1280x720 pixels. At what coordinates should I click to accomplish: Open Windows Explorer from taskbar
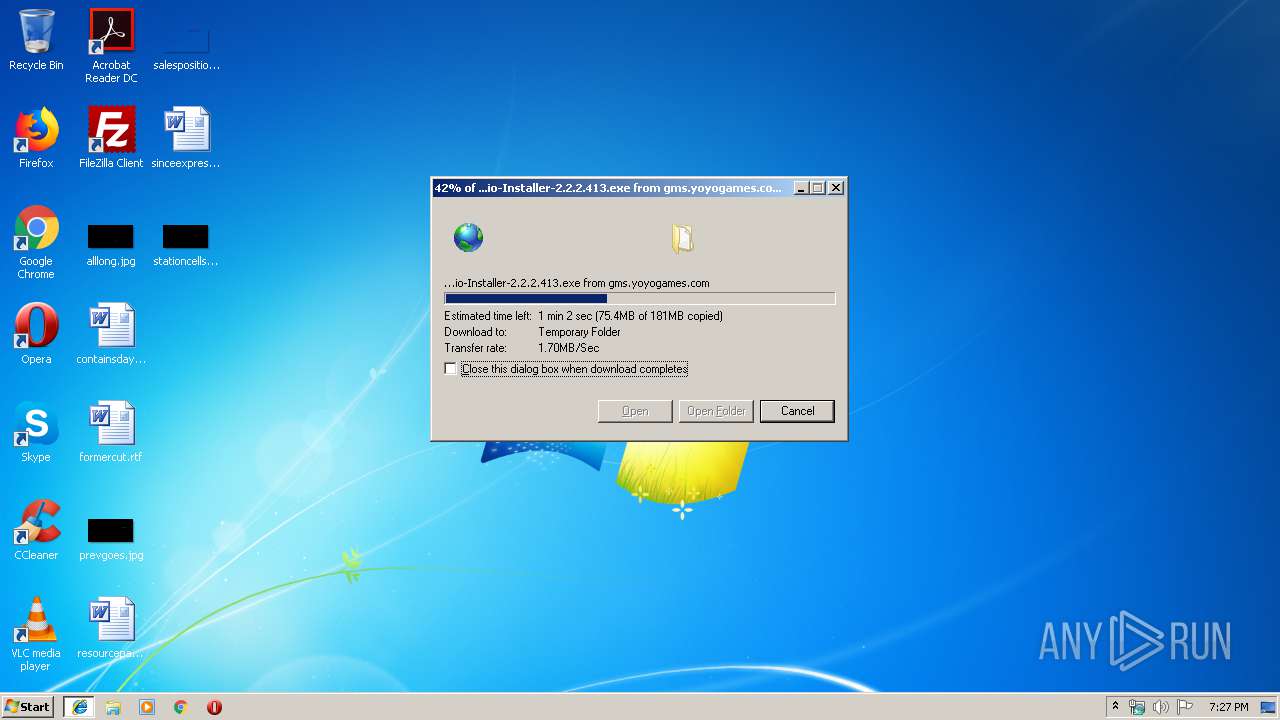[113, 707]
